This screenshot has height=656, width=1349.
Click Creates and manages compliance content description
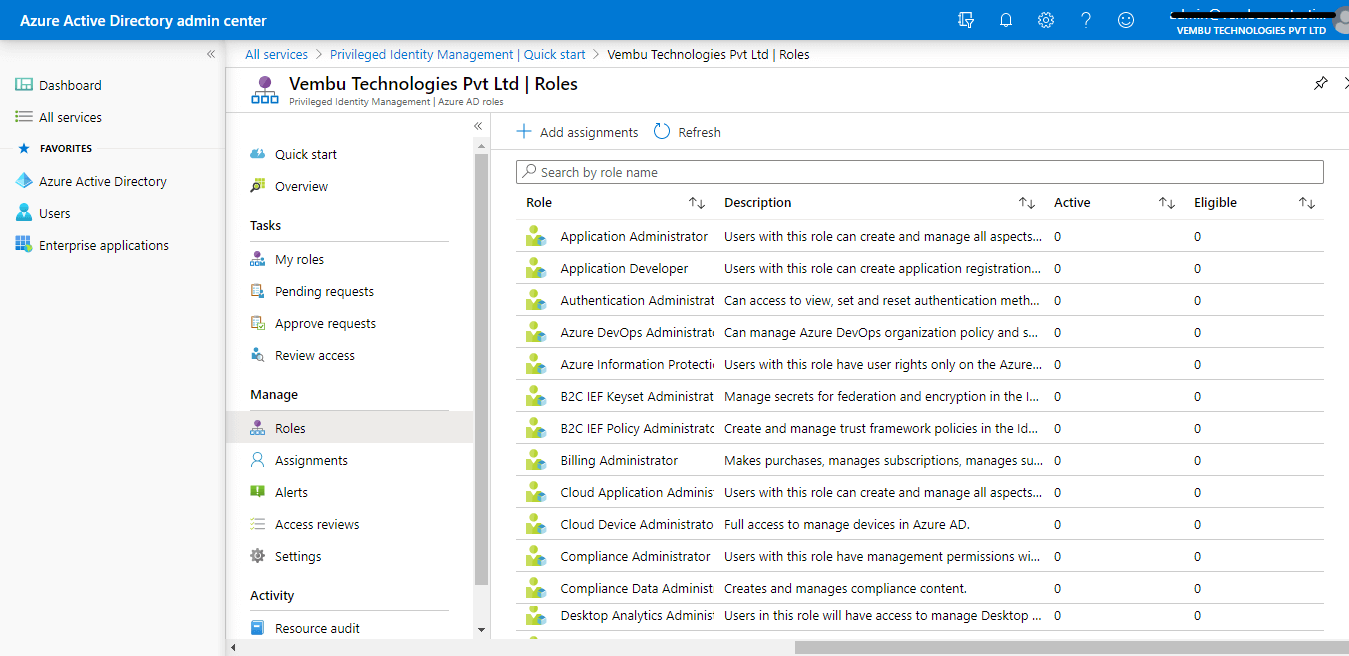(845, 589)
